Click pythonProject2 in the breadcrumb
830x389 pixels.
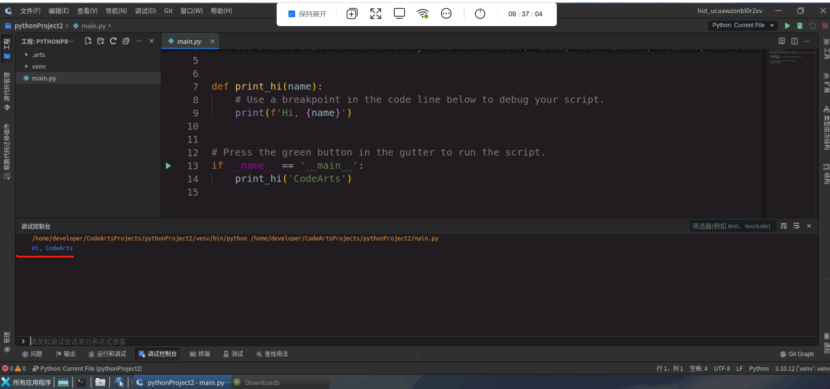pyautogui.click(x=39, y=25)
